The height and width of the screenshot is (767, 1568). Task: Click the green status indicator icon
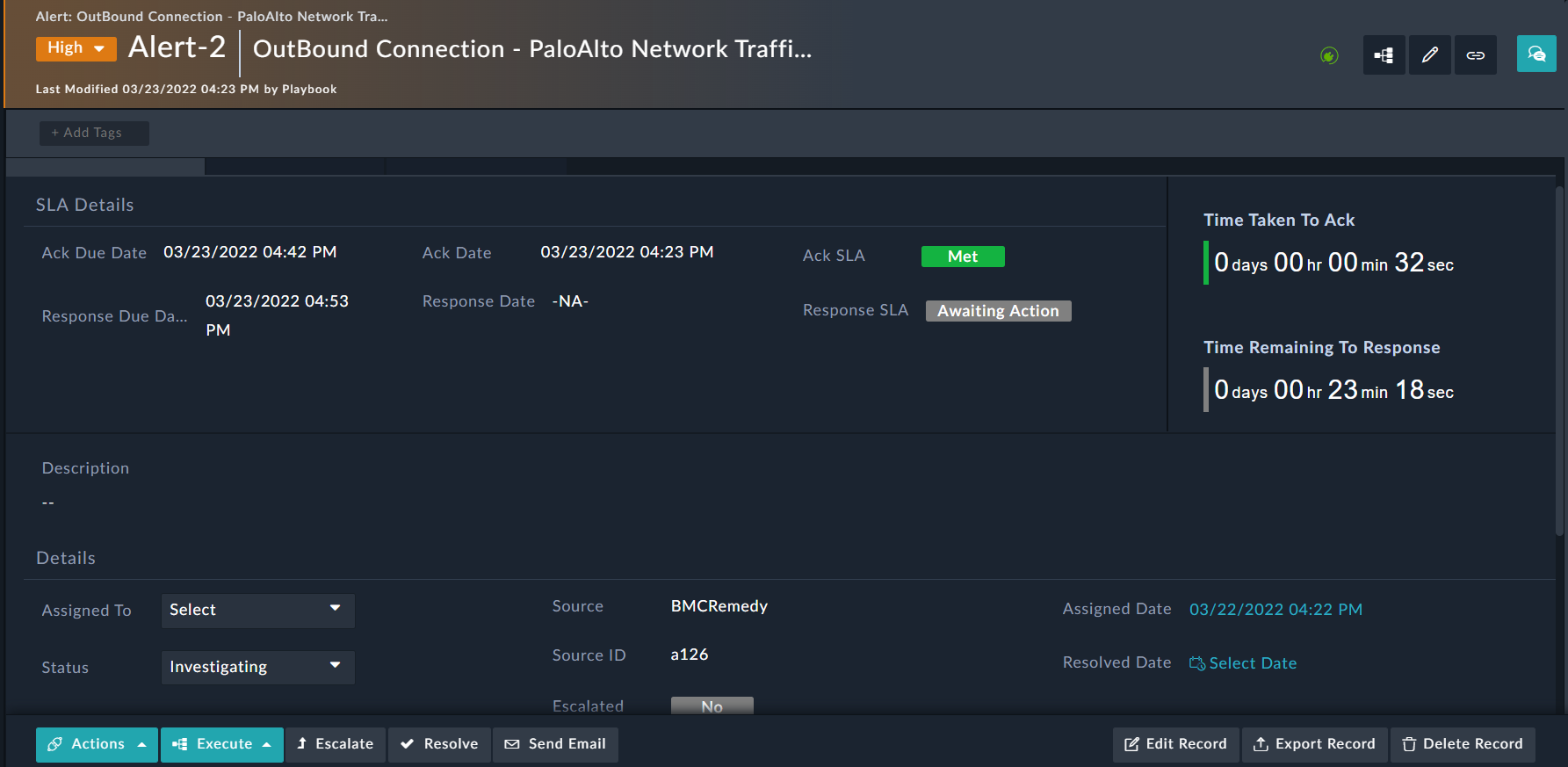pos(1329,56)
